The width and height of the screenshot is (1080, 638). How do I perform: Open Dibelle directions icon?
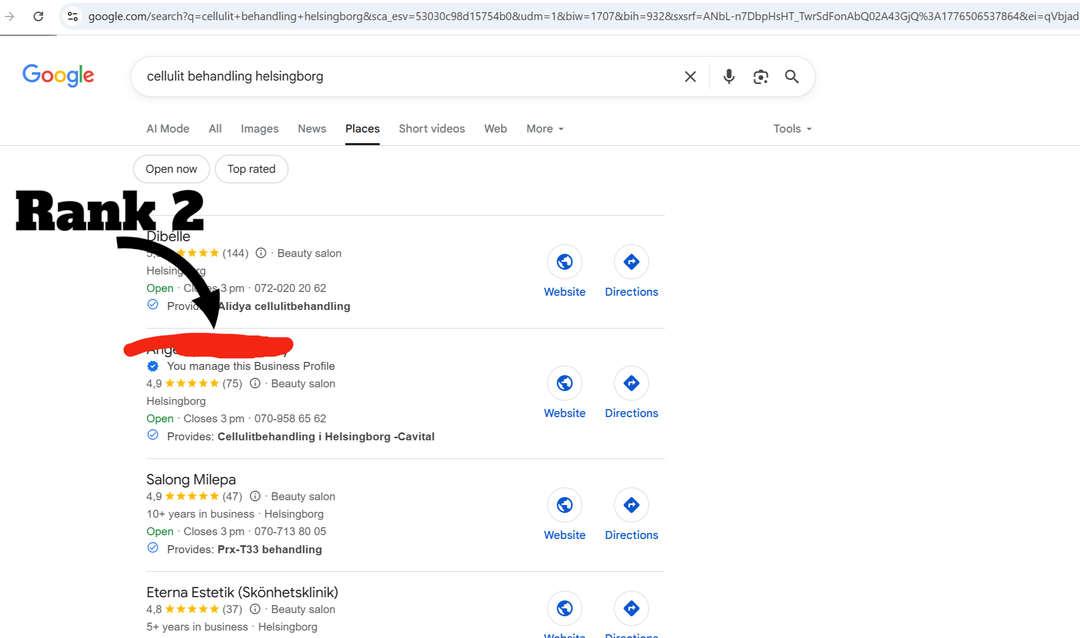(x=632, y=262)
